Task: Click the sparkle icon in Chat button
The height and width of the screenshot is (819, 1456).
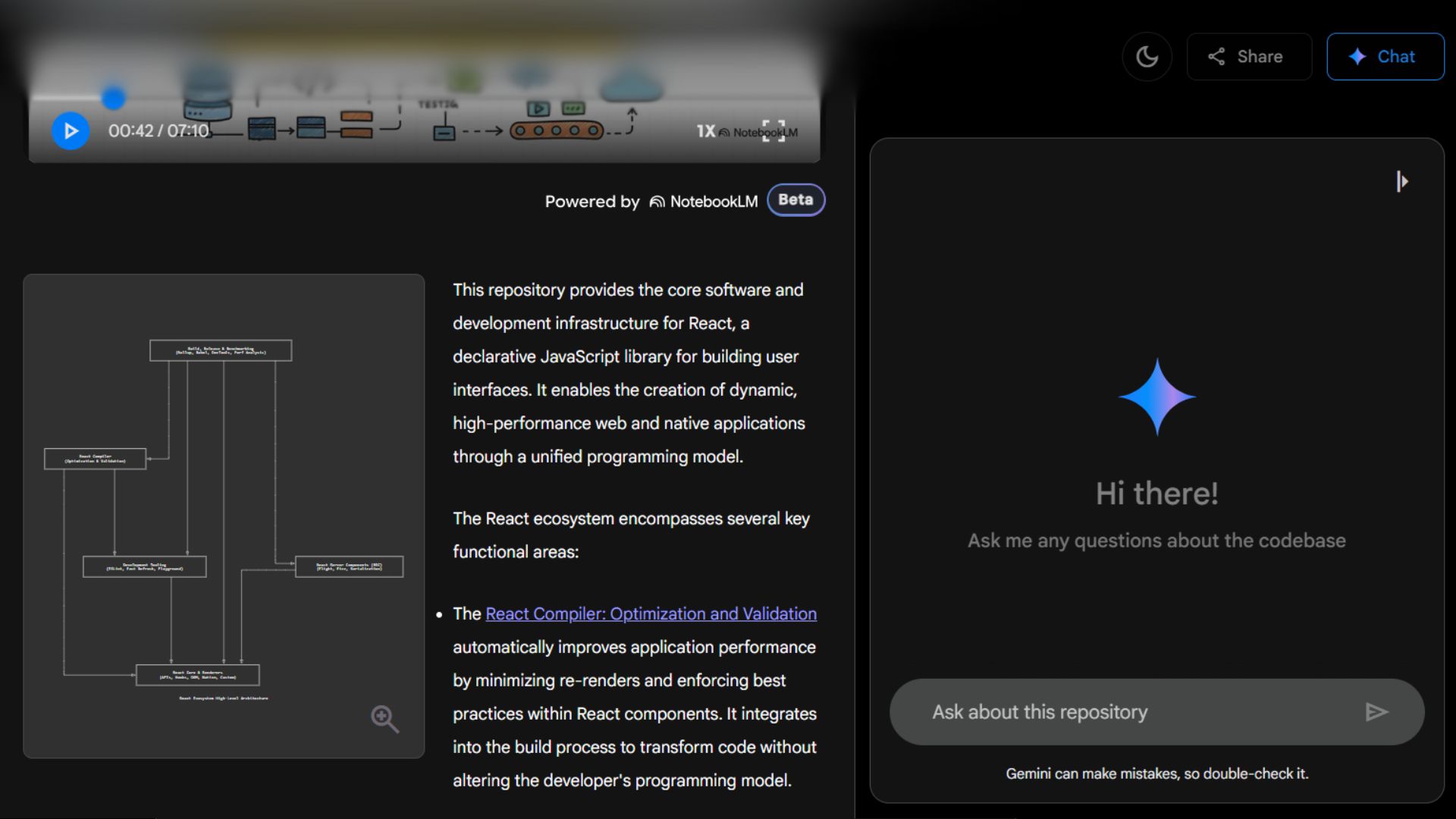Action: [1357, 56]
